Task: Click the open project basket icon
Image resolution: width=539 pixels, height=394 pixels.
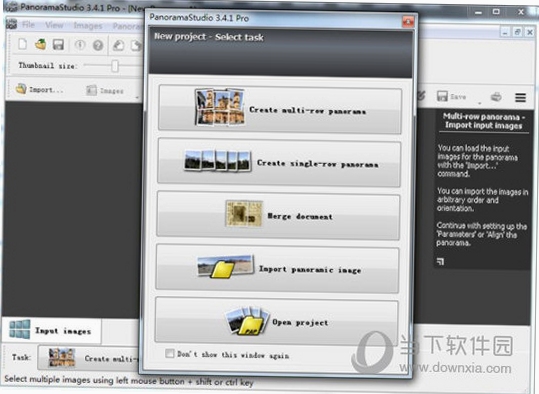Action: click(x=41, y=44)
